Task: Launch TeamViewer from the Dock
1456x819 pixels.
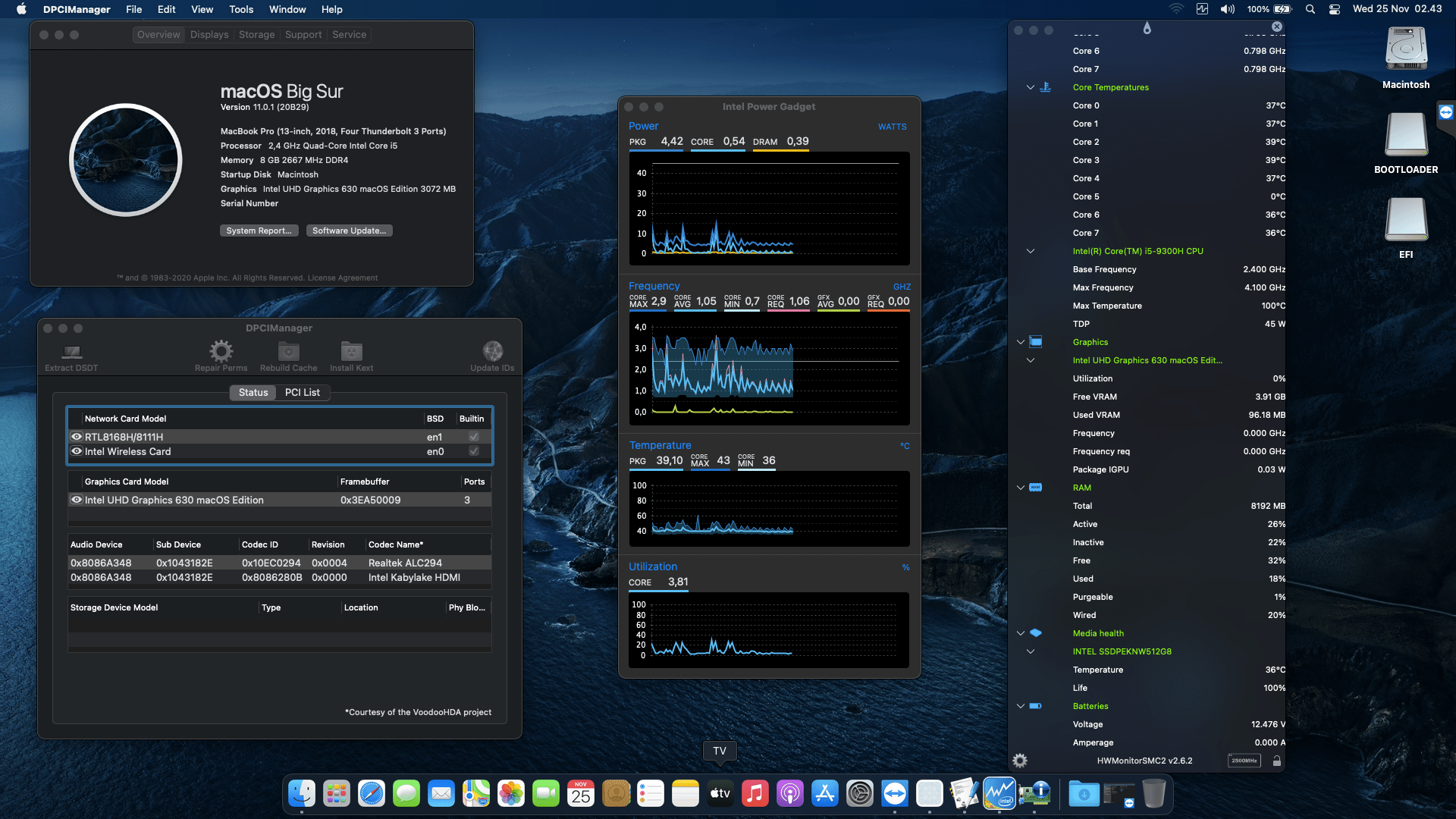Action: pos(895,794)
